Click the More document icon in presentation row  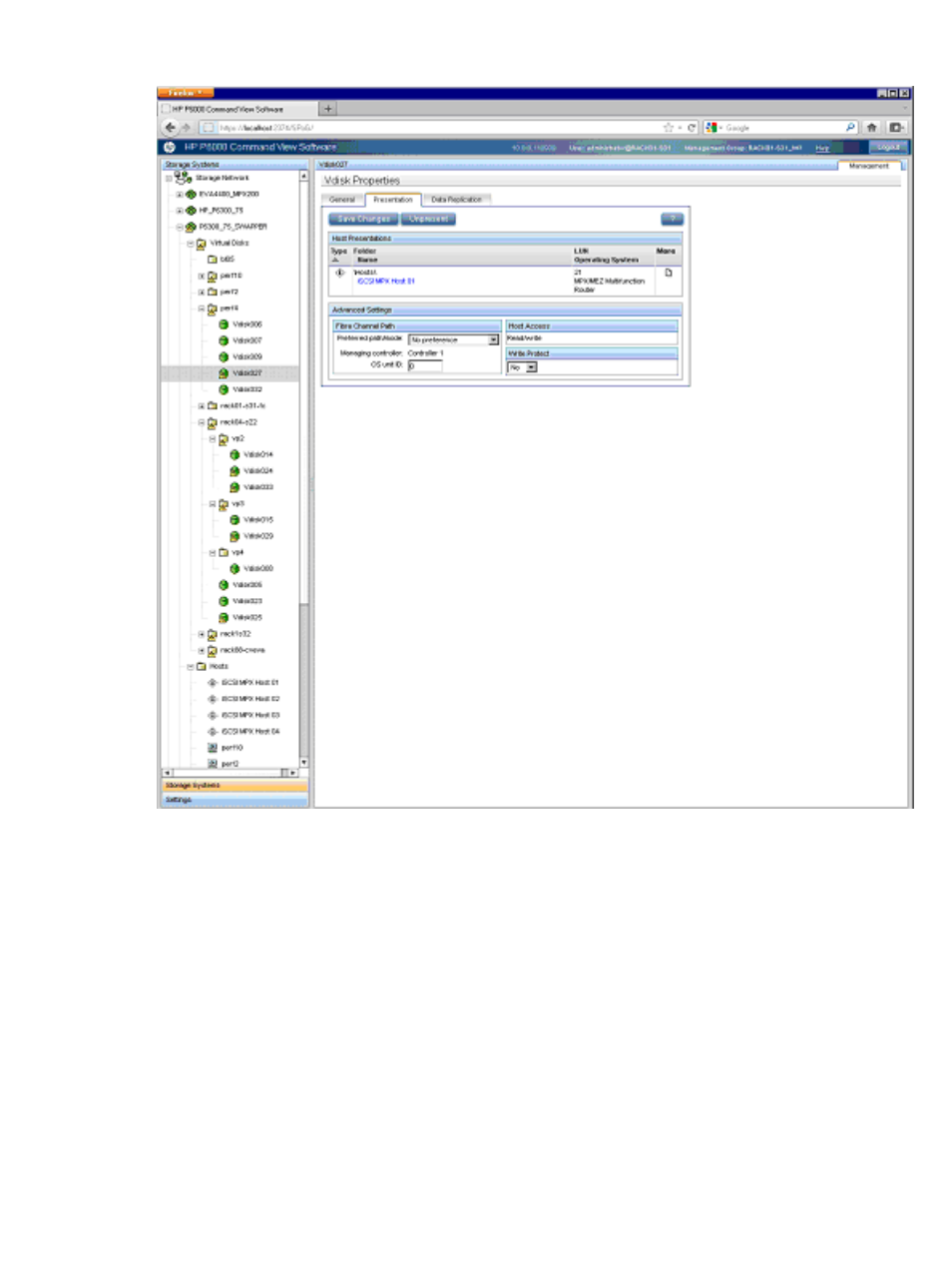pos(669,273)
